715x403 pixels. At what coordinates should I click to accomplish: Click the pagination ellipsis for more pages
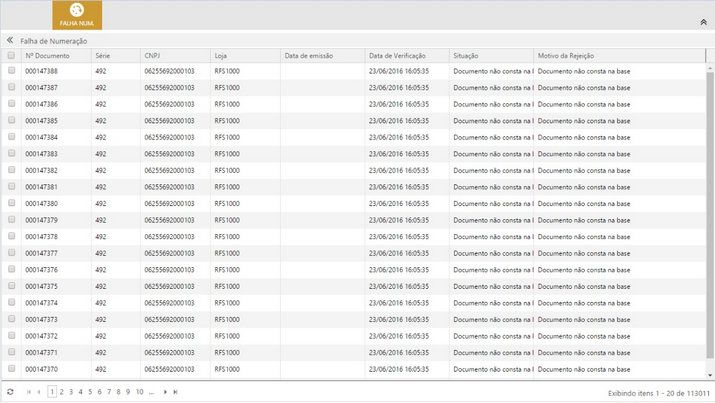pyautogui.click(x=152, y=392)
